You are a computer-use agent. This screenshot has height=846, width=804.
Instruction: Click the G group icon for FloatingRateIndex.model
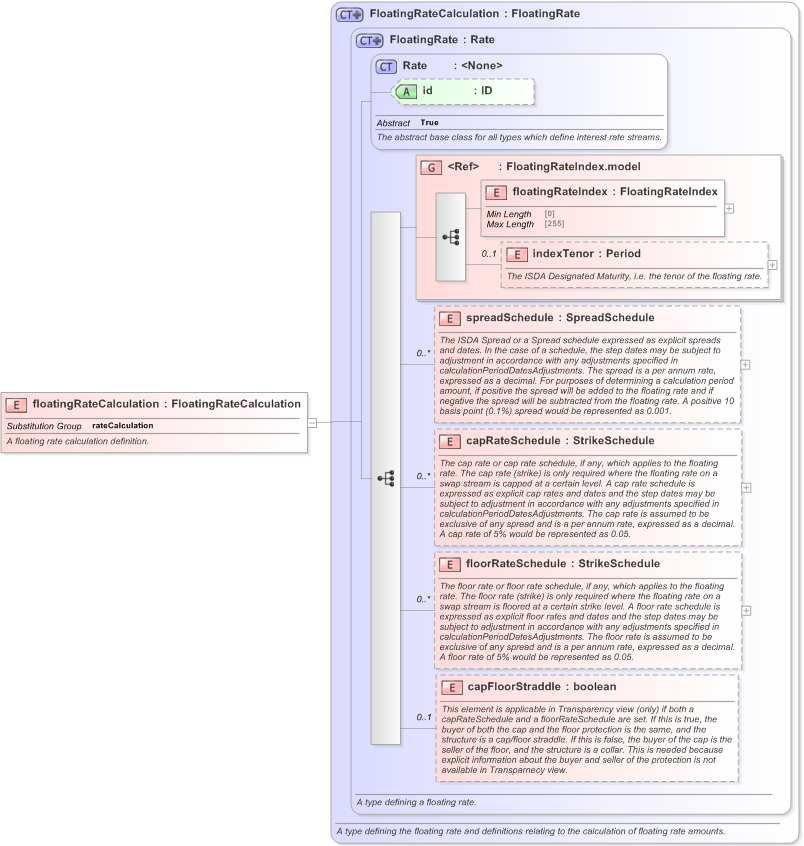tap(431, 167)
